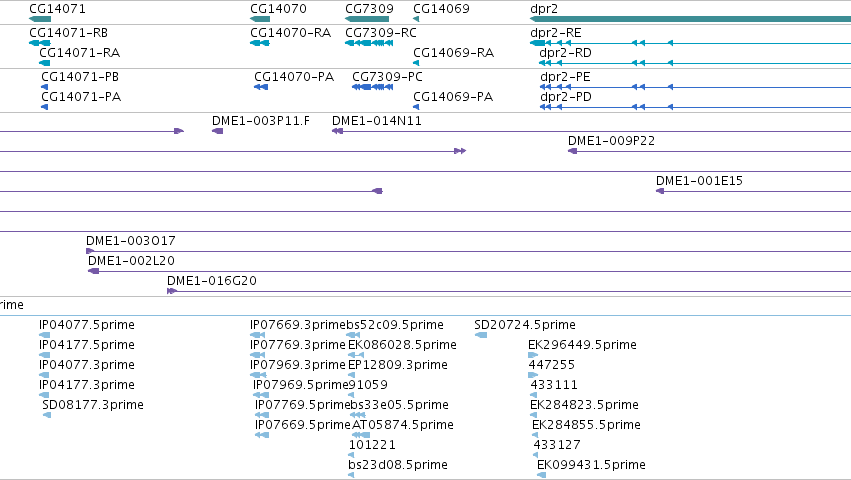The width and height of the screenshot is (851, 480).
Task: Click the 433127 EST label
Action: [x=557, y=445]
